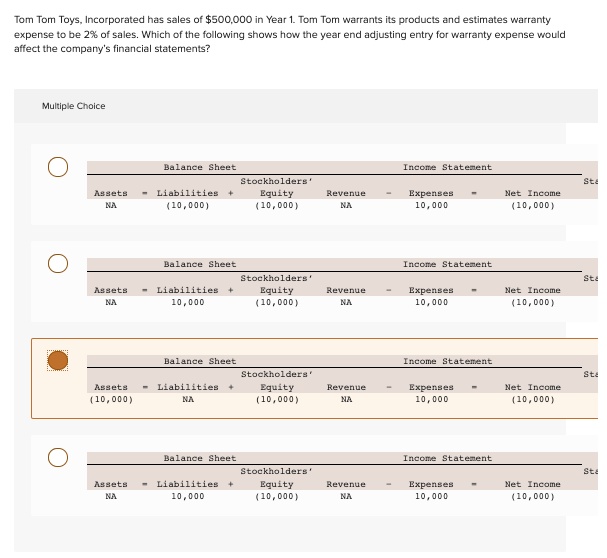Viewport: 607px width, 558px height.
Task: Click the 10,000 Liabilities value in last option
Action: tap(188, 496)
